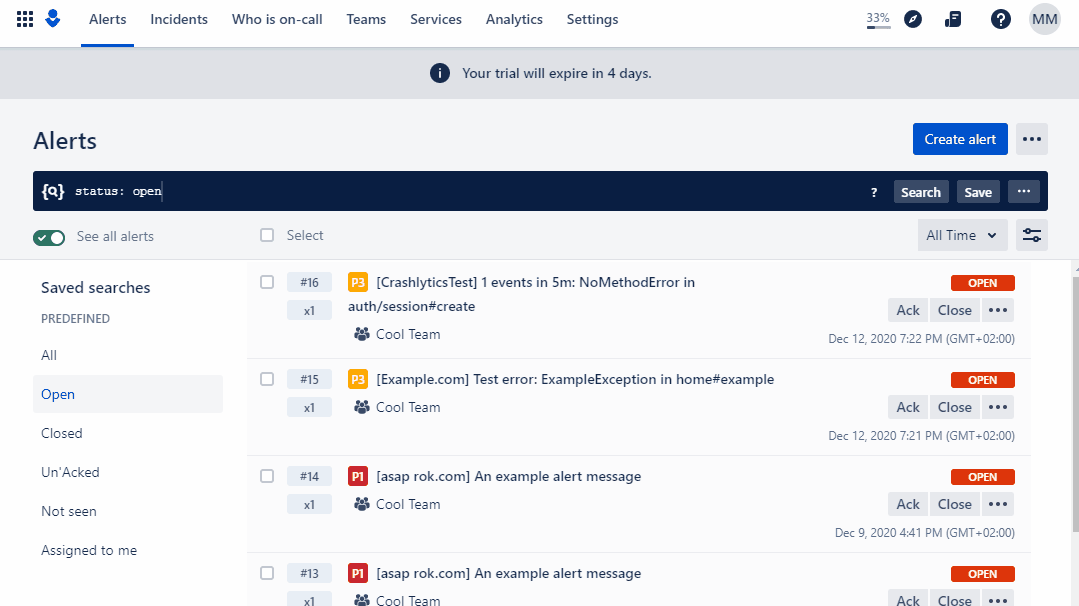Check the checkbox for alert #16
This screenshot has height=606, width=1079.
point(267,282)
